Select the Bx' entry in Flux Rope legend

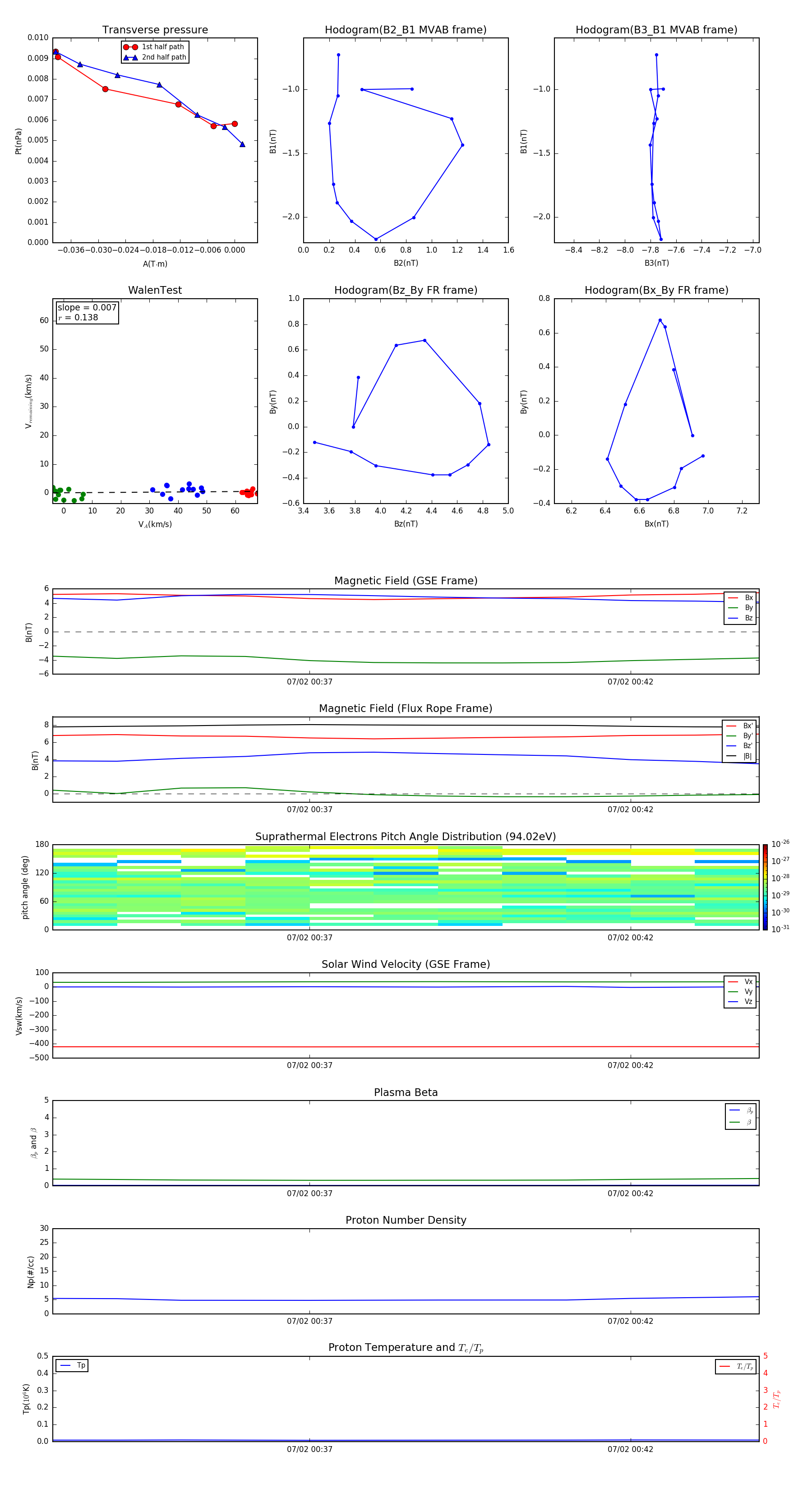(739, 726)
